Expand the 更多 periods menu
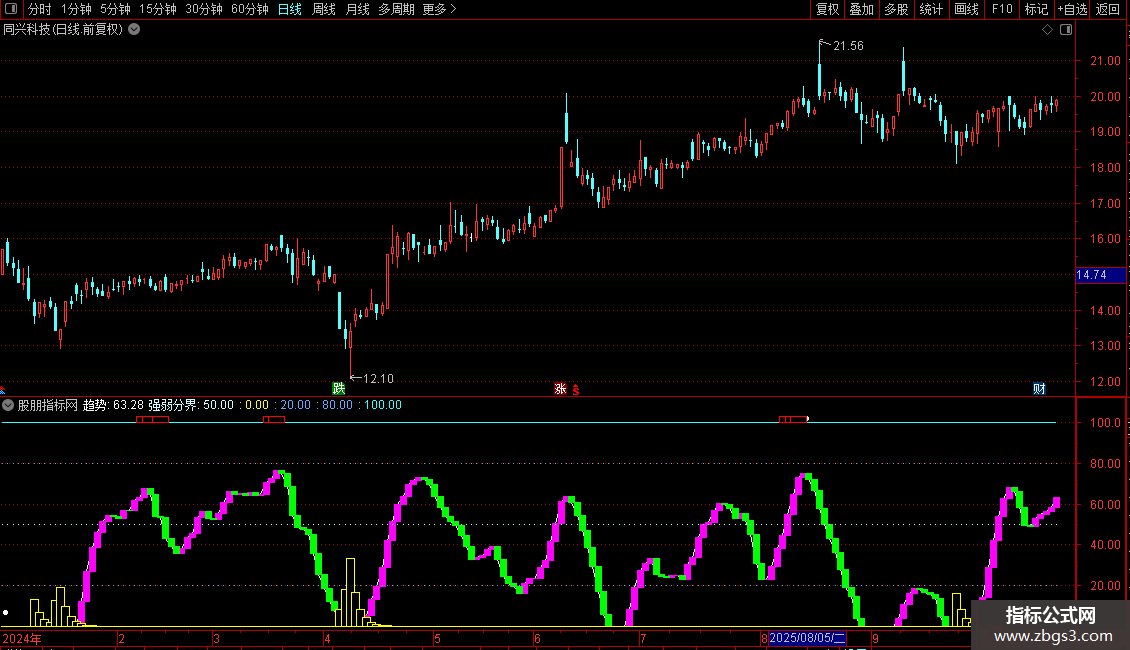1130x650 pixels. click(440, 9)
